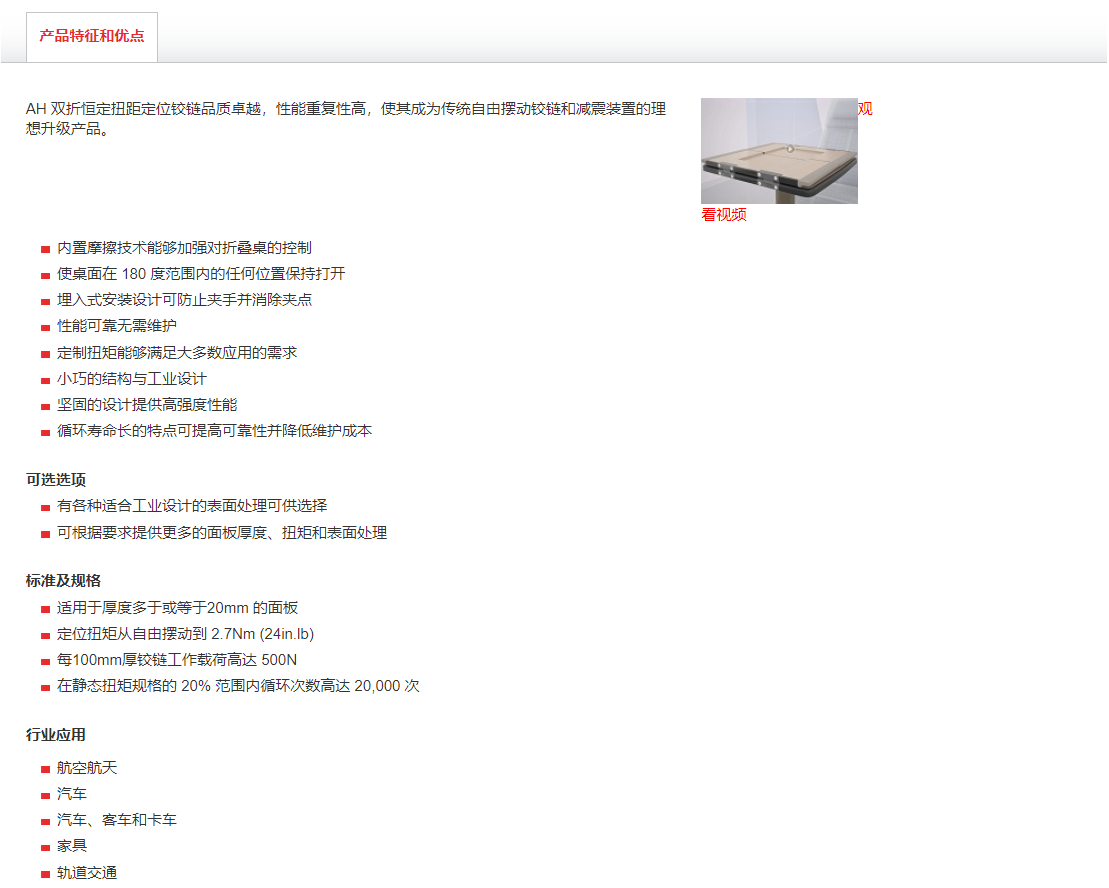Click the industry item 家具
The width and height of the screenshot is (1109, 888).
click(x=71, y=846)
